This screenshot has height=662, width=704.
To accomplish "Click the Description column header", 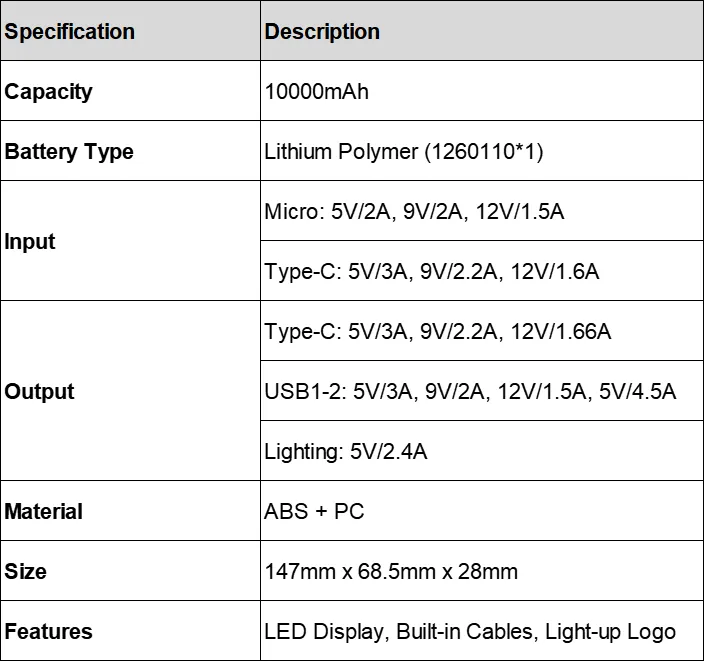I will 322,31.
